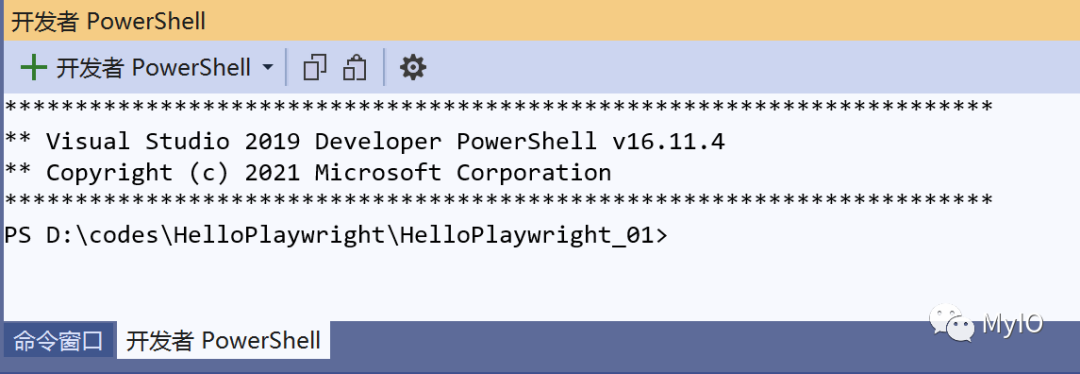
Task: Click the MyIO watermark text
Action: coord(1012,322)
